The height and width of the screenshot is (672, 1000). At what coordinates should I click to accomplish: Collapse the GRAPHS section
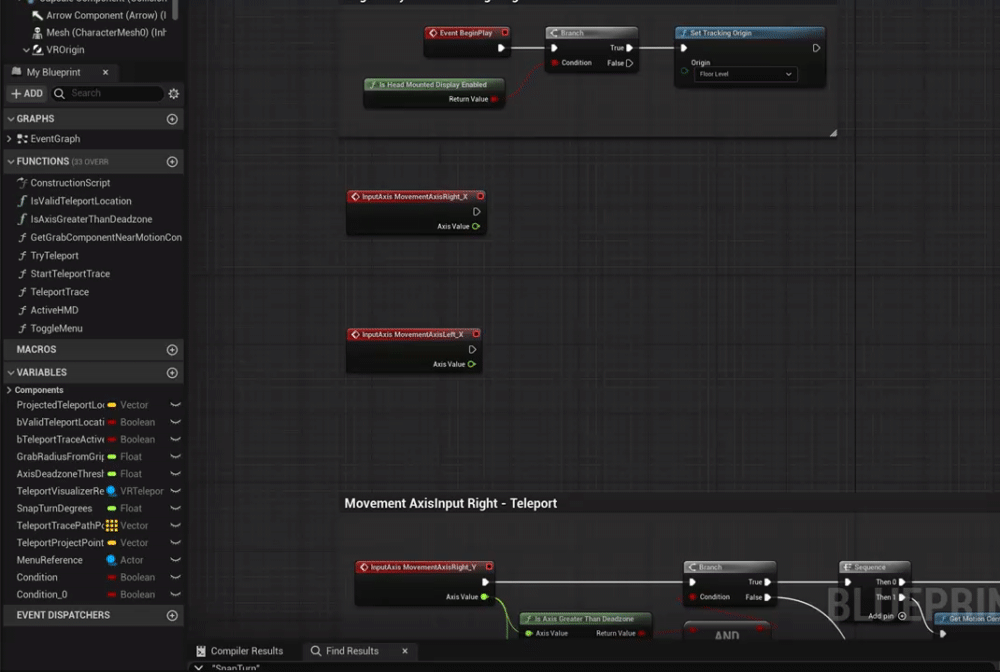pyautogui.click(x=10, y=119)
